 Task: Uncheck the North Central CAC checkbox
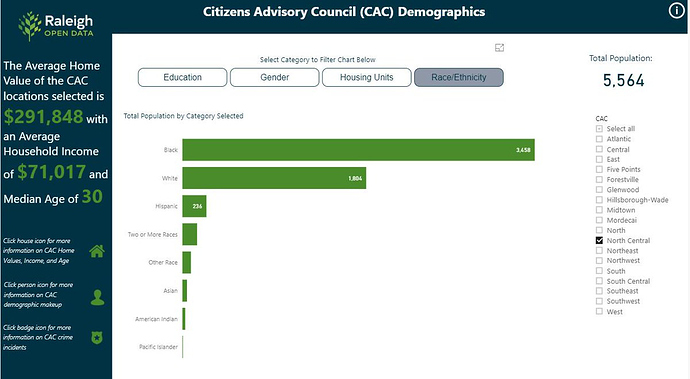pos(599,240)
